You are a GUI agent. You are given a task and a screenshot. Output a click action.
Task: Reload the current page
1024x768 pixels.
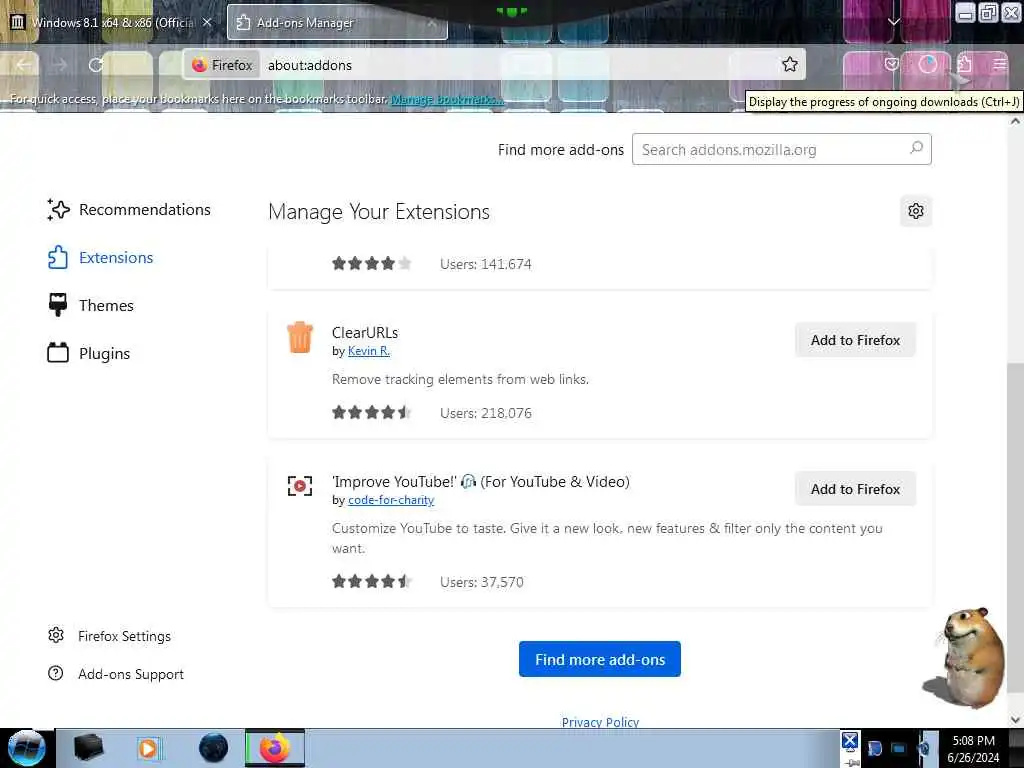(96, 65)
